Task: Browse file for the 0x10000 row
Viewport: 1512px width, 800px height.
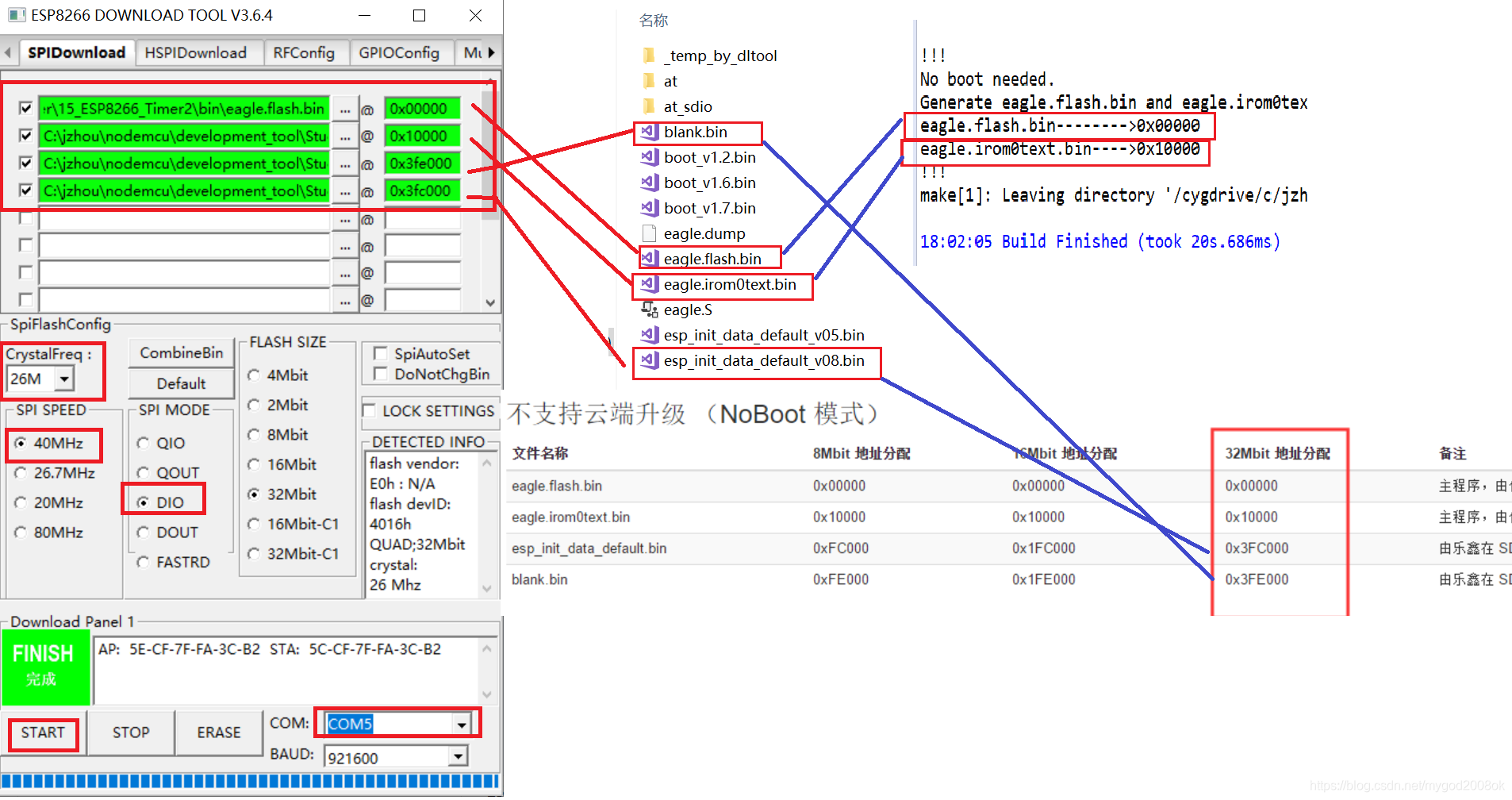Action: 344,137
